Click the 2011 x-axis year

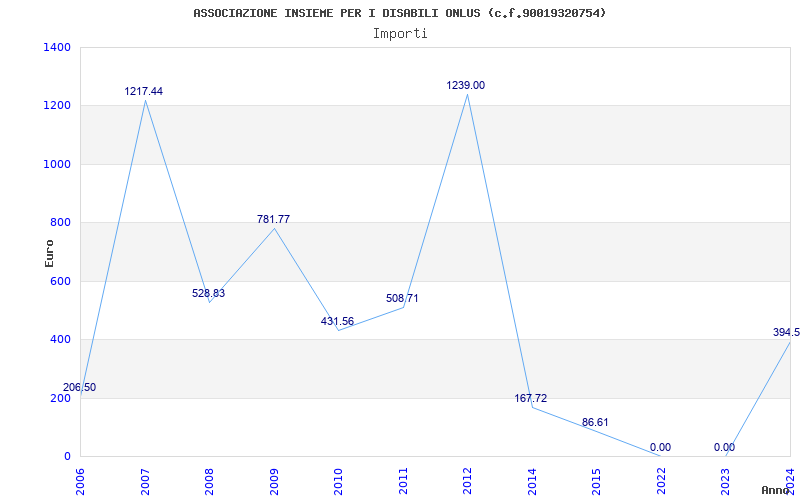pos(403,481)
